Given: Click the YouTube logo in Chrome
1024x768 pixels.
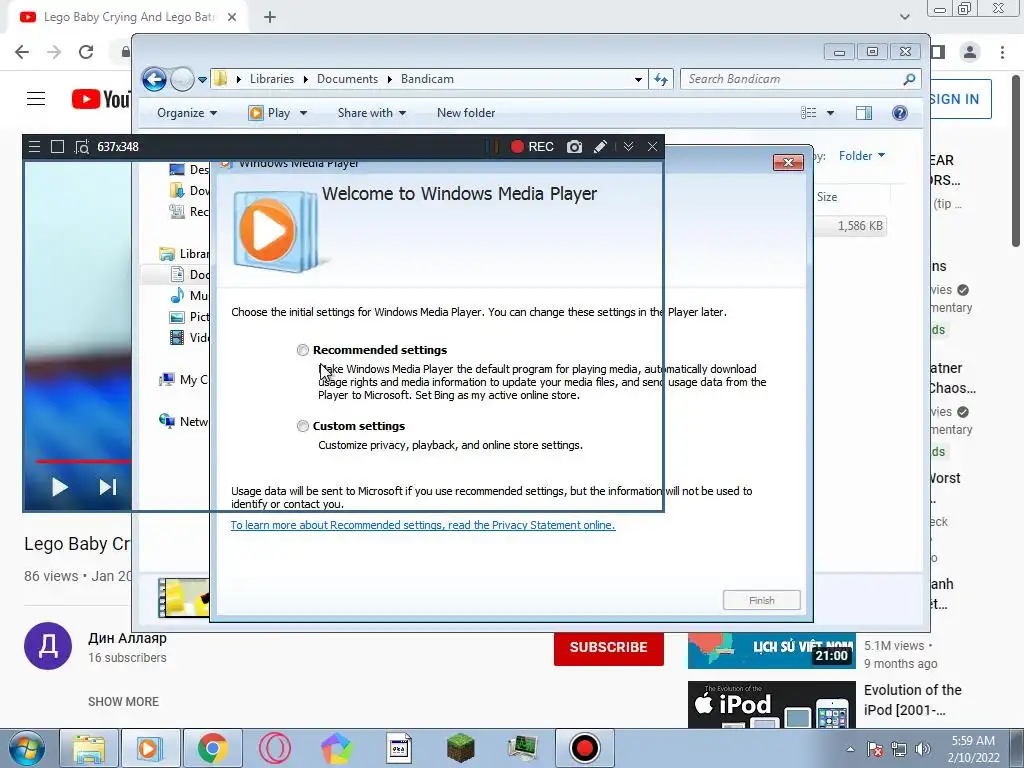Looking at the screenshot, I should [101, 99].
